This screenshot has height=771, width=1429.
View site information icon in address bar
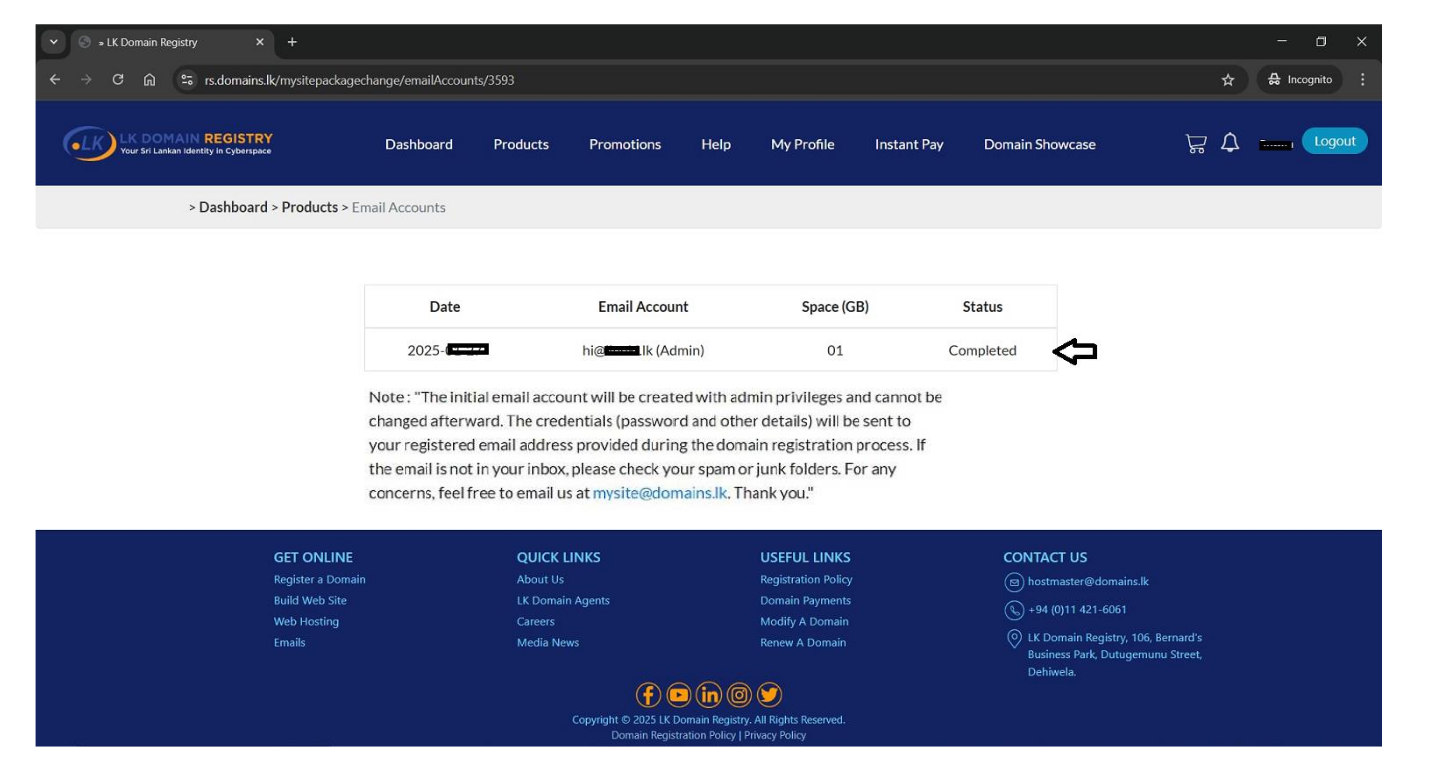pos(186,80)
